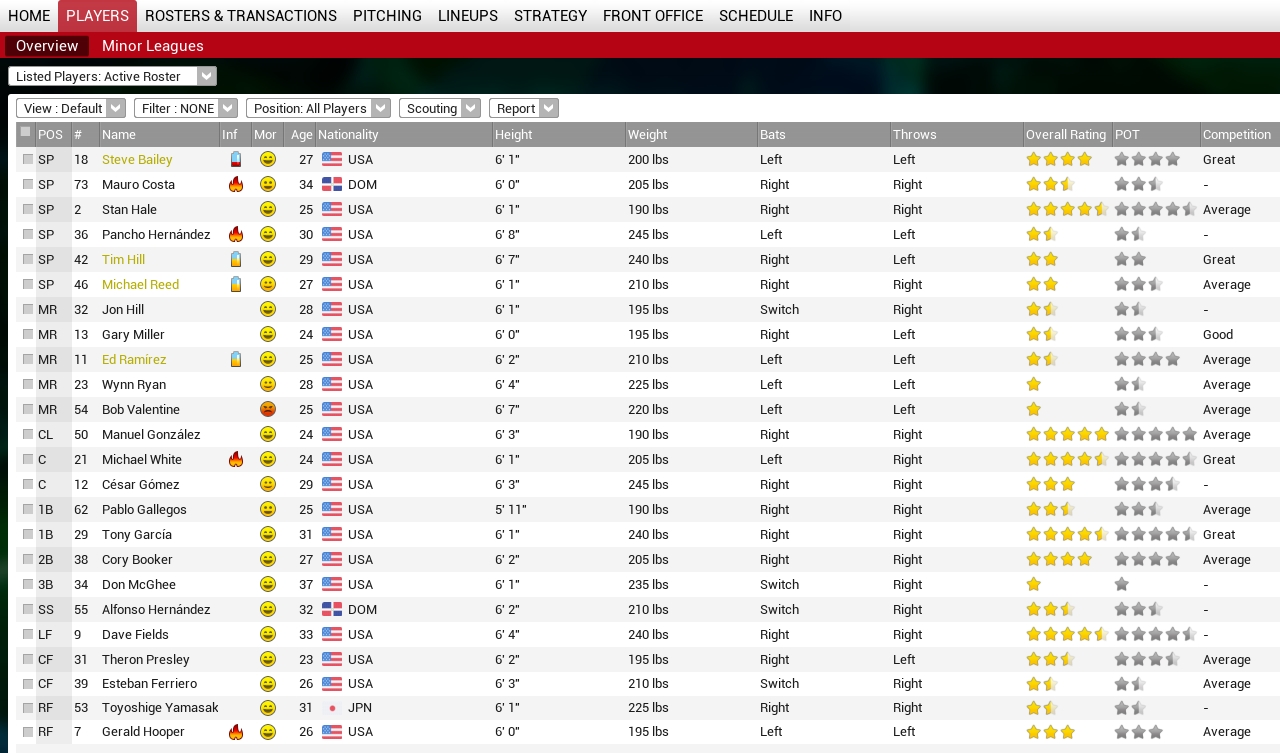
Task: Click Mauro Costa's Dominican flag icon
Action: point(332,184)
